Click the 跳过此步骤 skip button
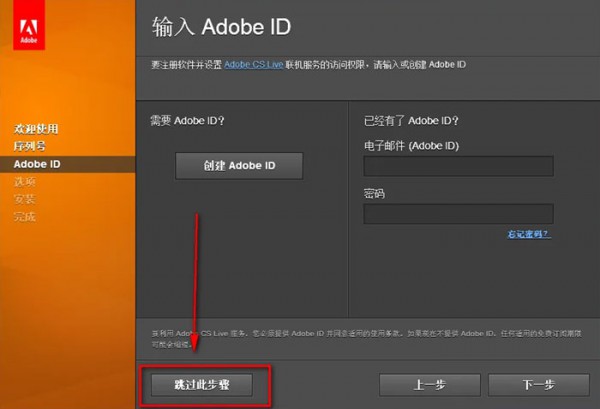The height and width of the screenshot is (409, 600). coord(202,385)
